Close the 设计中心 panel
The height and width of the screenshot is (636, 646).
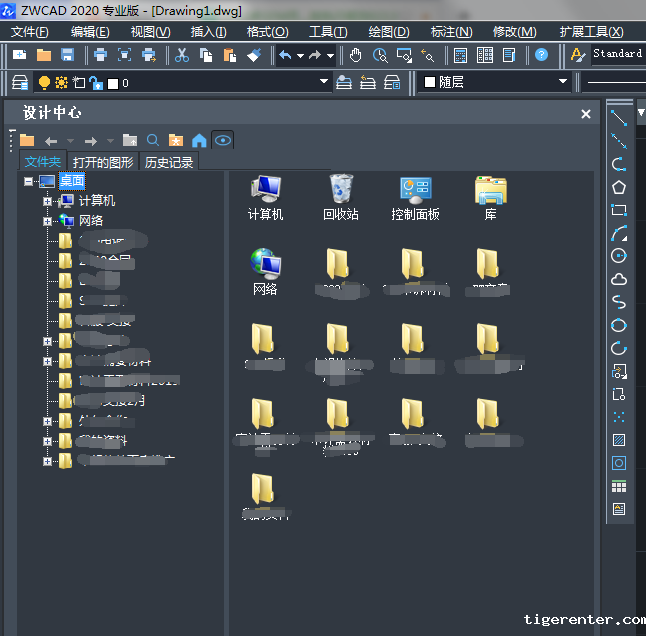click(585, 114)
